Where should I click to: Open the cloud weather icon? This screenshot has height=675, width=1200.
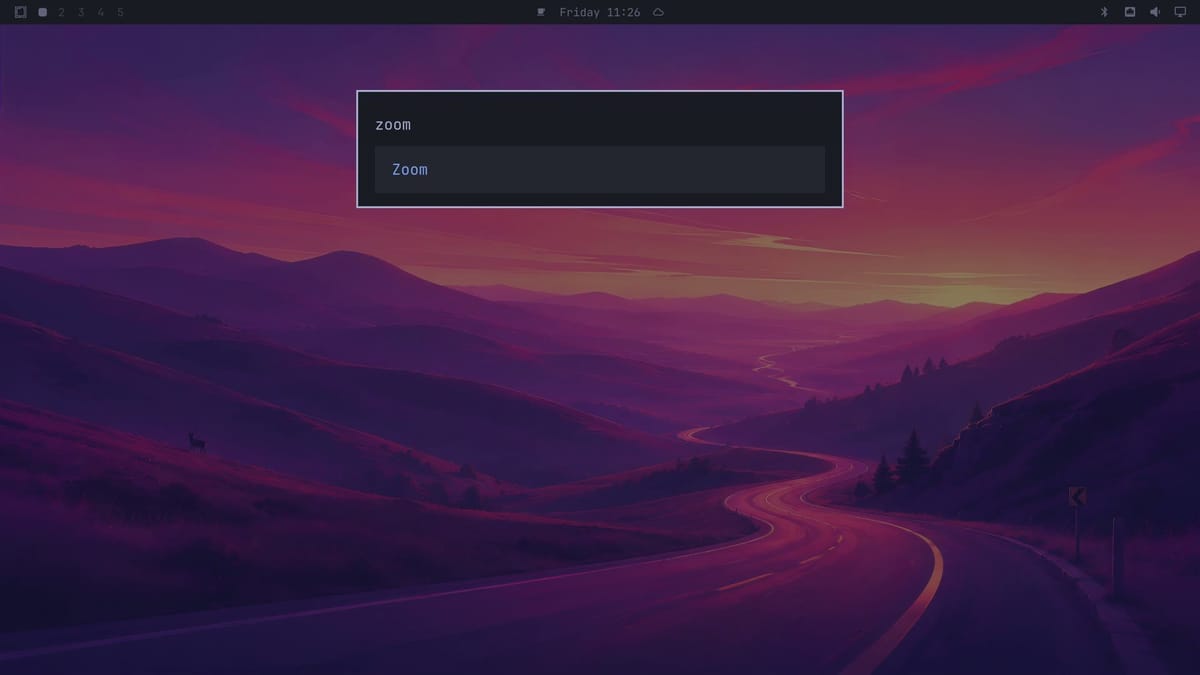(x=658, y=12)
